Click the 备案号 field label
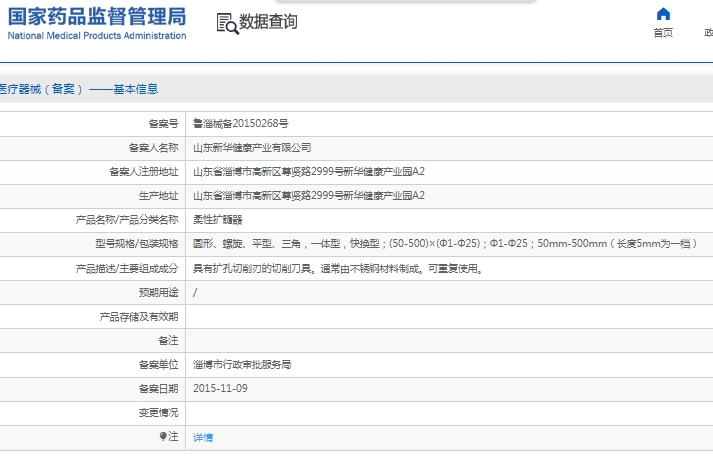Image resolution: width=713 pixels, height=459 pixels. coord(163,123)
